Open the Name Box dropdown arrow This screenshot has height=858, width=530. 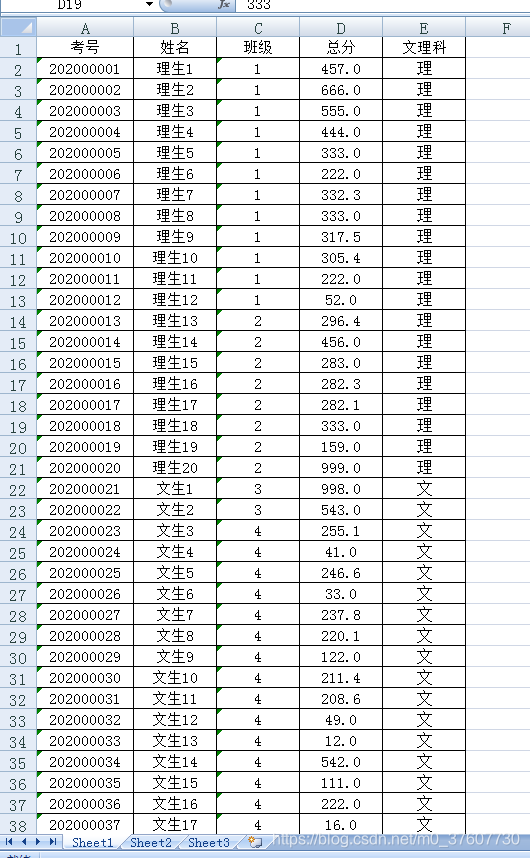(x=149, y=4)
